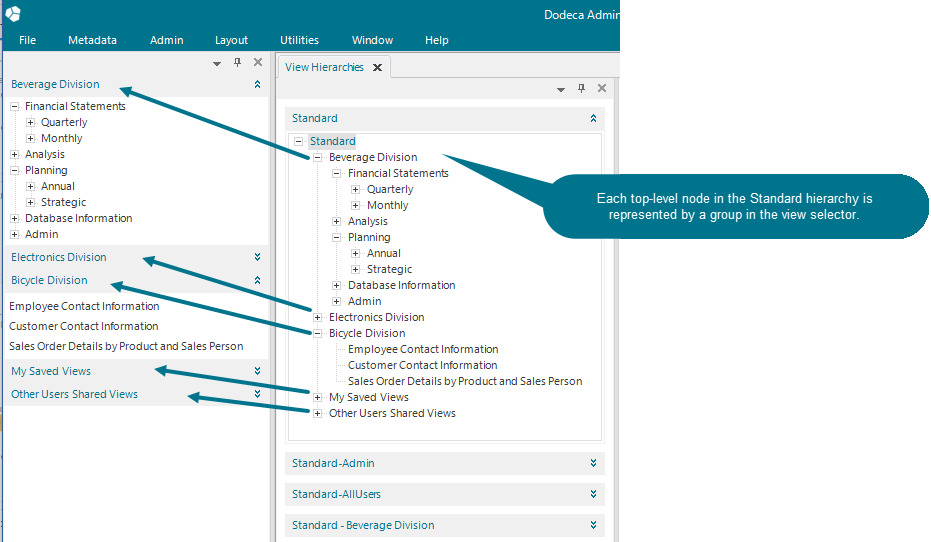Collapse Planning node in hierarchy tree
Screen dimensions: 931x542
pos(337,238)
